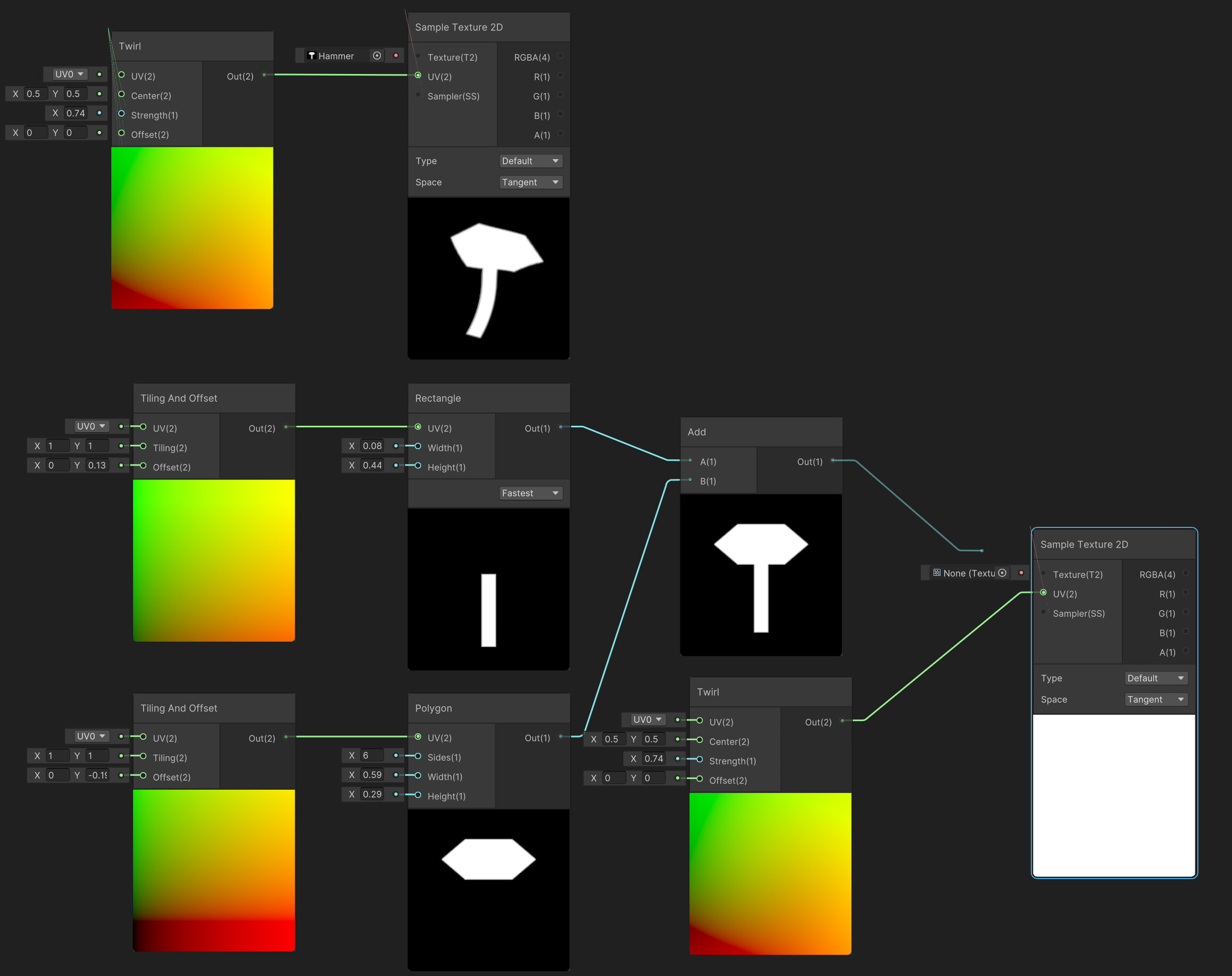The width and height of the screenshot is (1232, 976).
Task: Click the RGBA(4) output port on right Sample Texture 2D
Action: [1186, 574]
